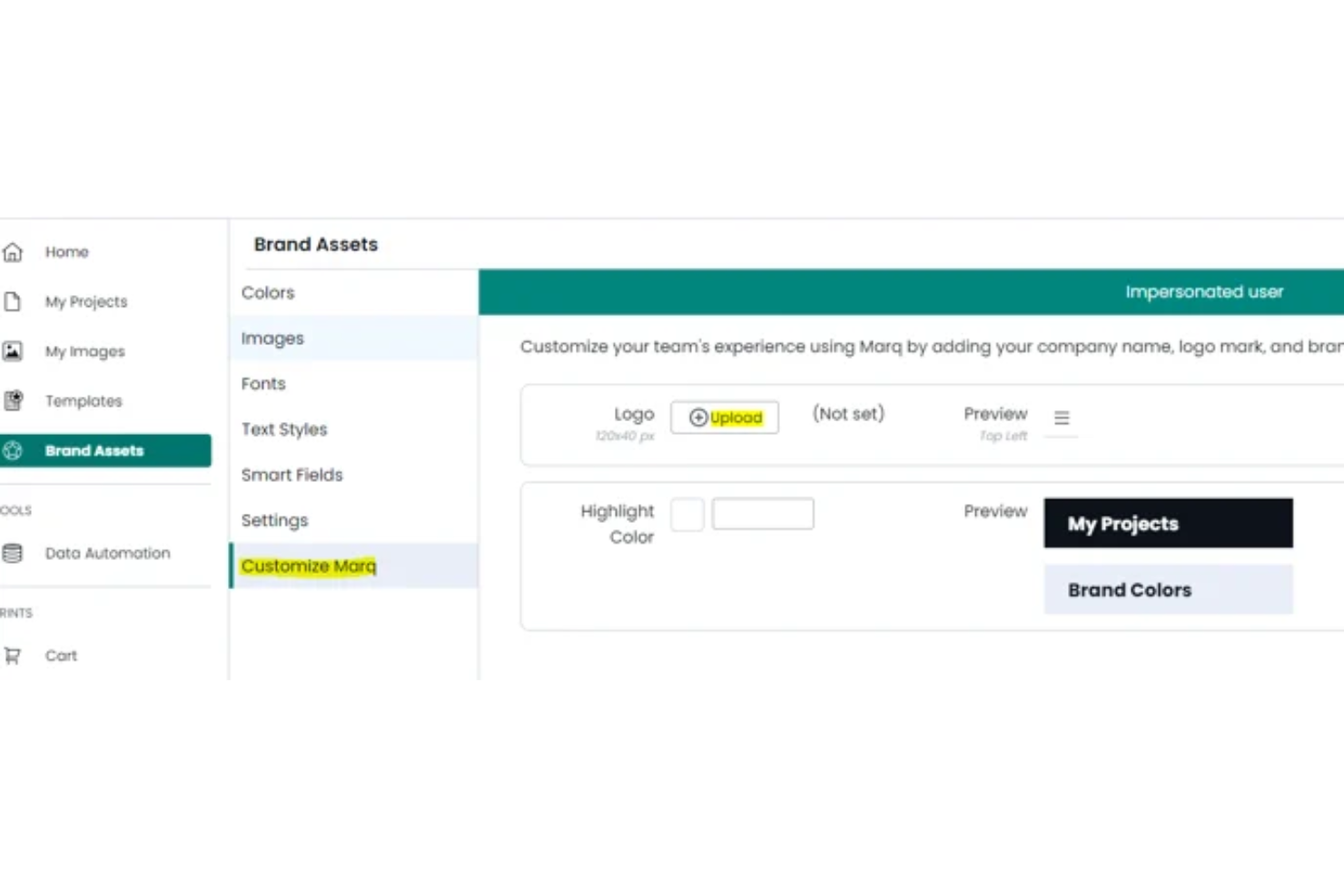Screen dimensions: 1344x896
Task: Click the Brand Assets heading
Action: [316, 244]
